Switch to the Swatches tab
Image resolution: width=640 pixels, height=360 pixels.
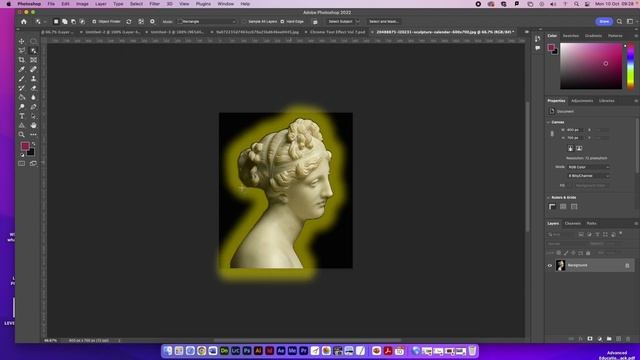point(571,36)
